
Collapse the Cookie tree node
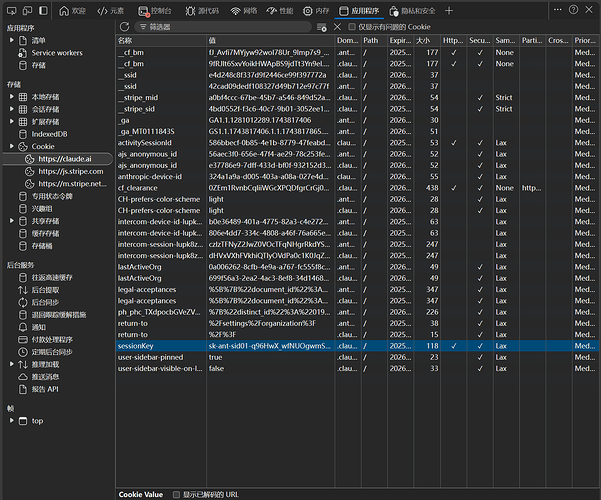(11, 146)
